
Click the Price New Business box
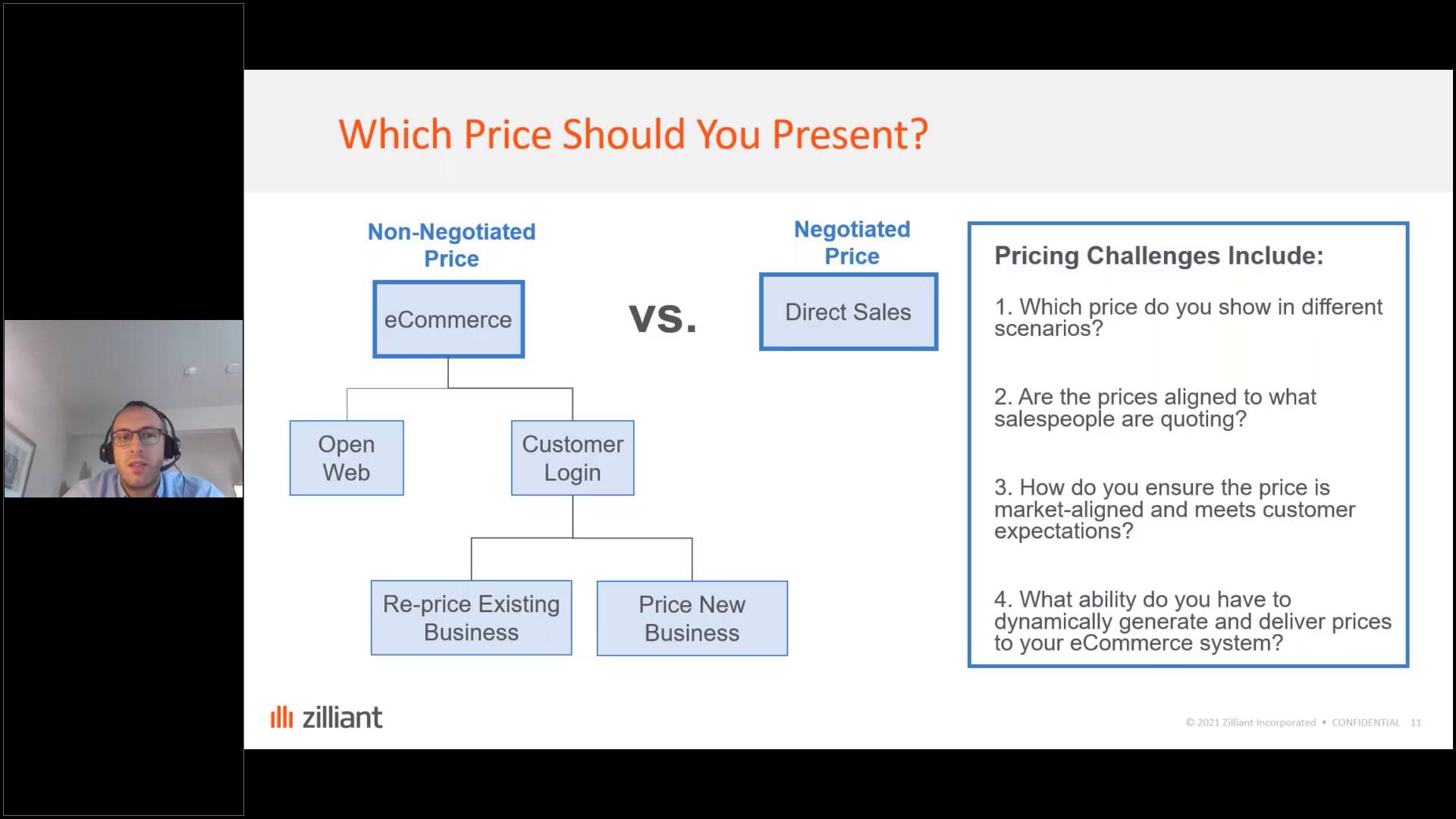(x=691, y=618)
